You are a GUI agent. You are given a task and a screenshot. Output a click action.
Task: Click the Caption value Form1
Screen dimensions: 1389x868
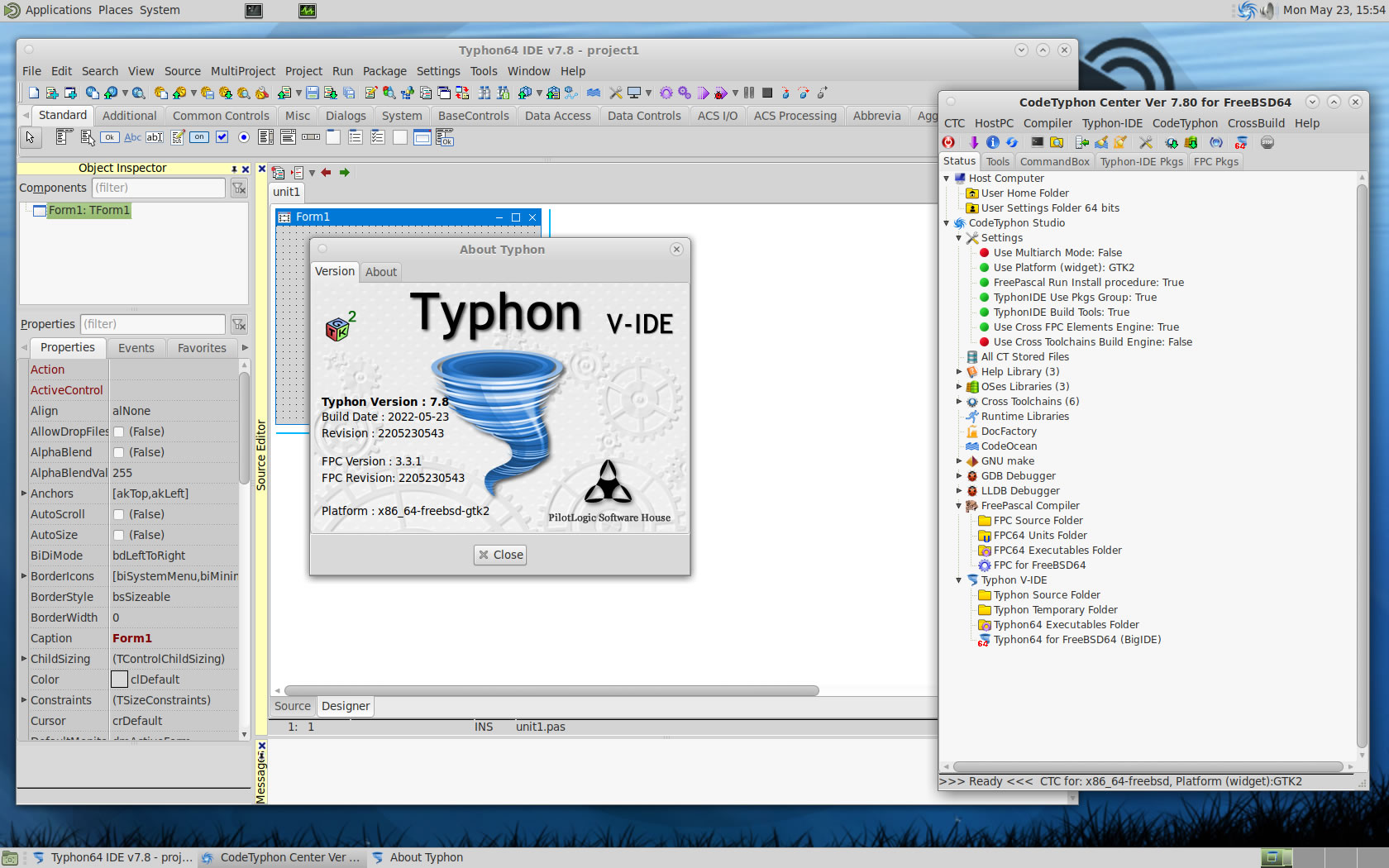click(x=132, y=638)
